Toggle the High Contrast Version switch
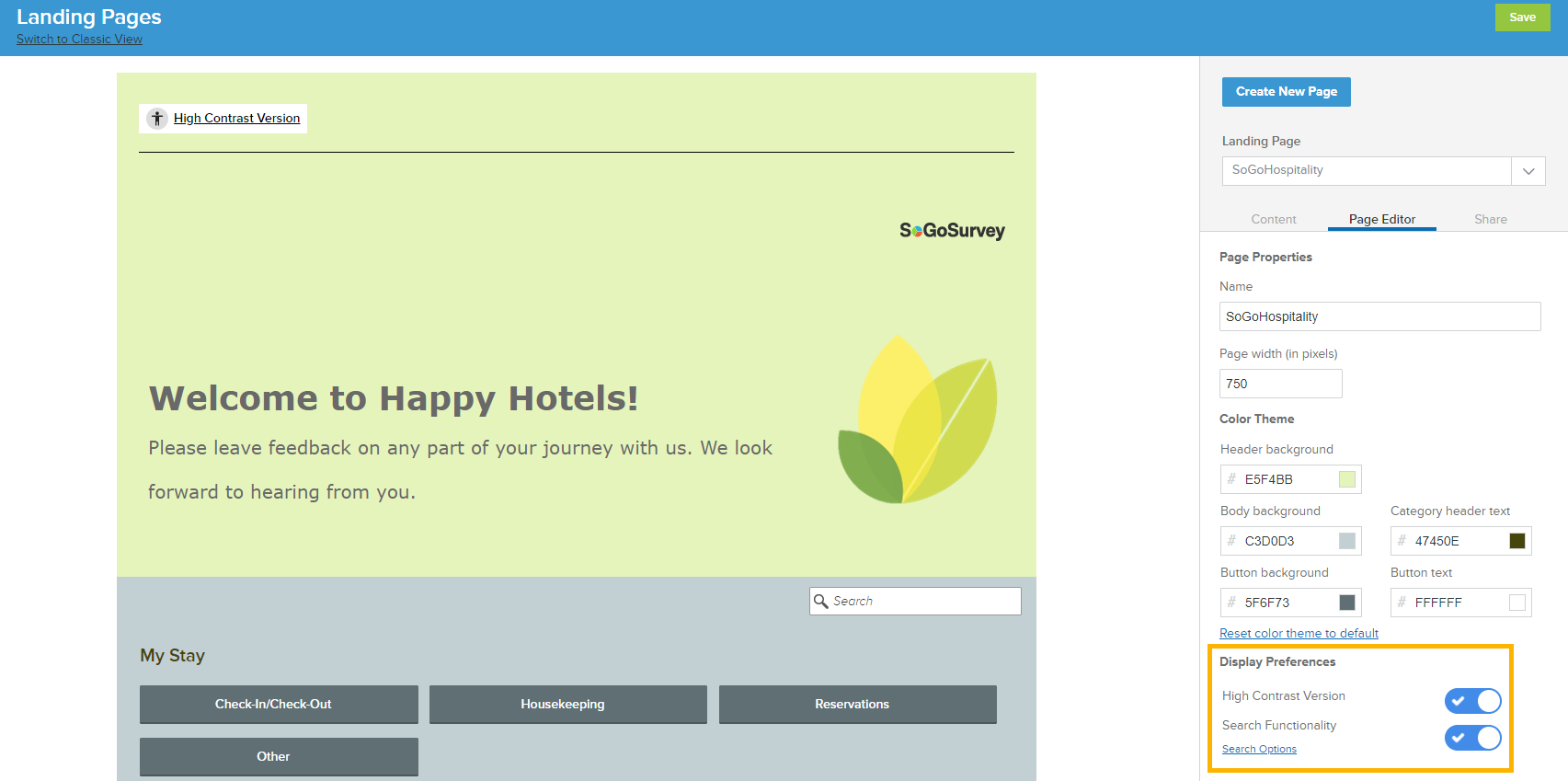The width and height of the screenshot is (1568, 781). 1472,701
